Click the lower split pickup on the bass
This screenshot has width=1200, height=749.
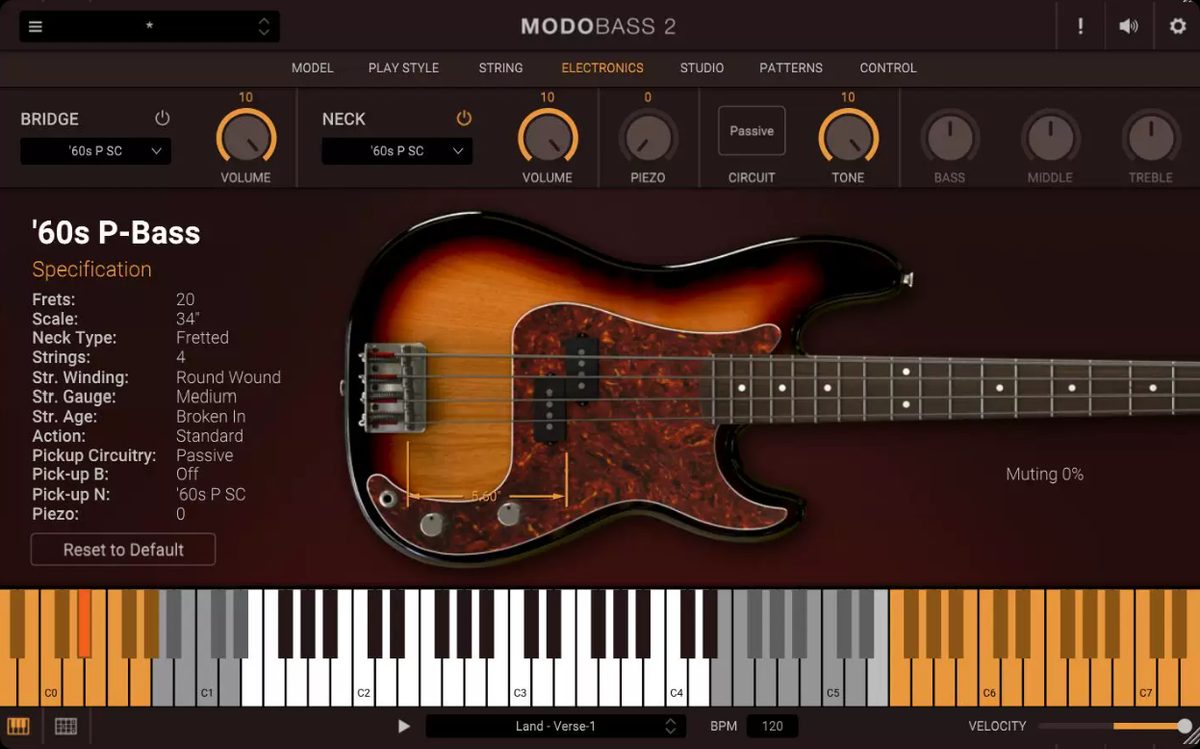[x=547, y=408]
